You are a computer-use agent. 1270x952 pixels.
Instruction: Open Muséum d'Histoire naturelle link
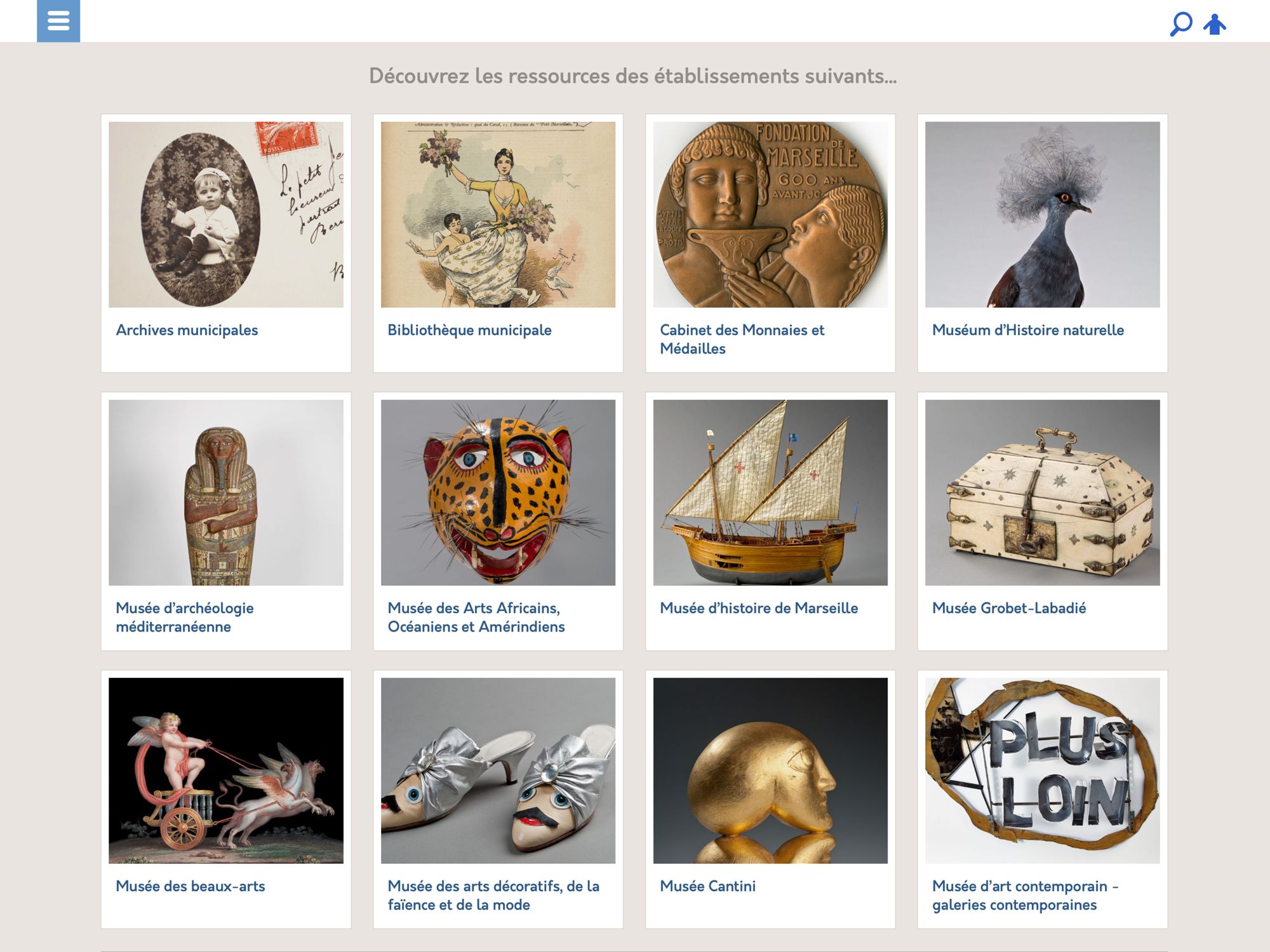coord(1027,330)
